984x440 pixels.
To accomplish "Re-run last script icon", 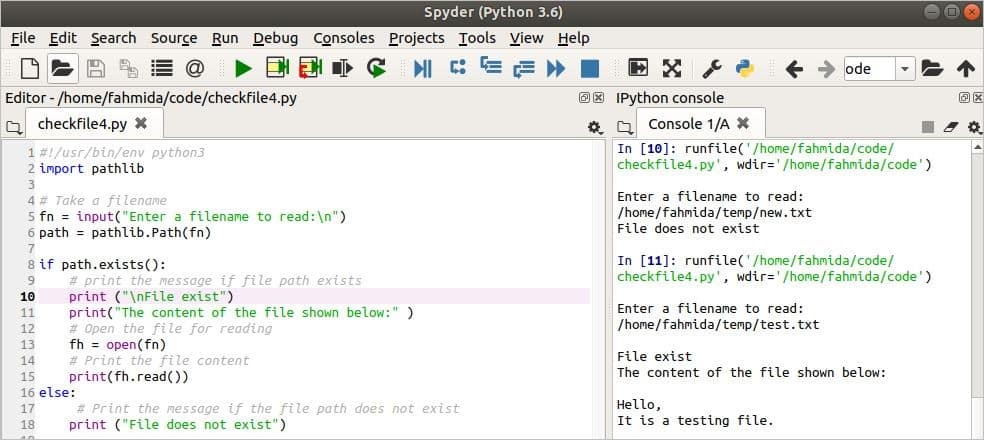I will pyautogui.click(x=376, y=68).
